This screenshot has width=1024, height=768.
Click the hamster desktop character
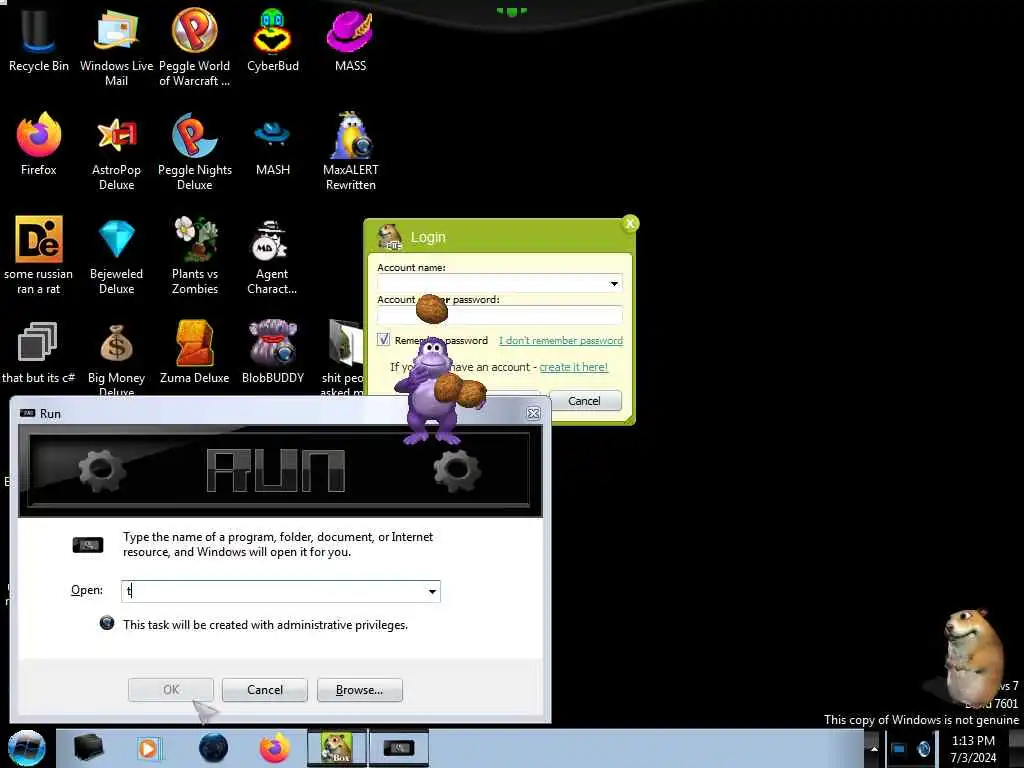click(x=973, y=656)
